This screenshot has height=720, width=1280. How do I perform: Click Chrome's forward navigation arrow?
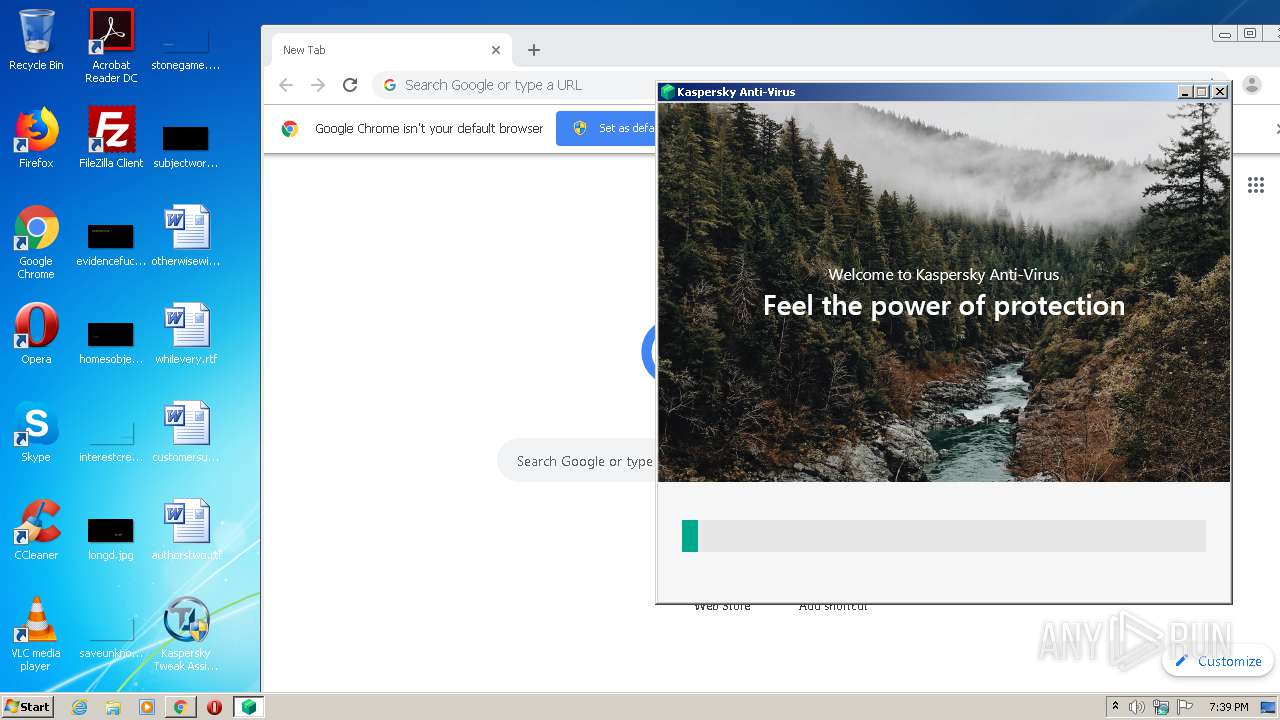point(318,85)
